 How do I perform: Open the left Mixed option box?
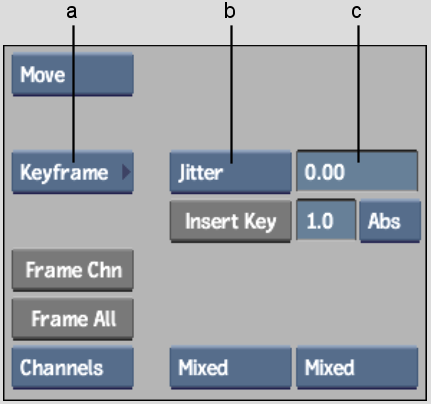click(x=230, y=368)
